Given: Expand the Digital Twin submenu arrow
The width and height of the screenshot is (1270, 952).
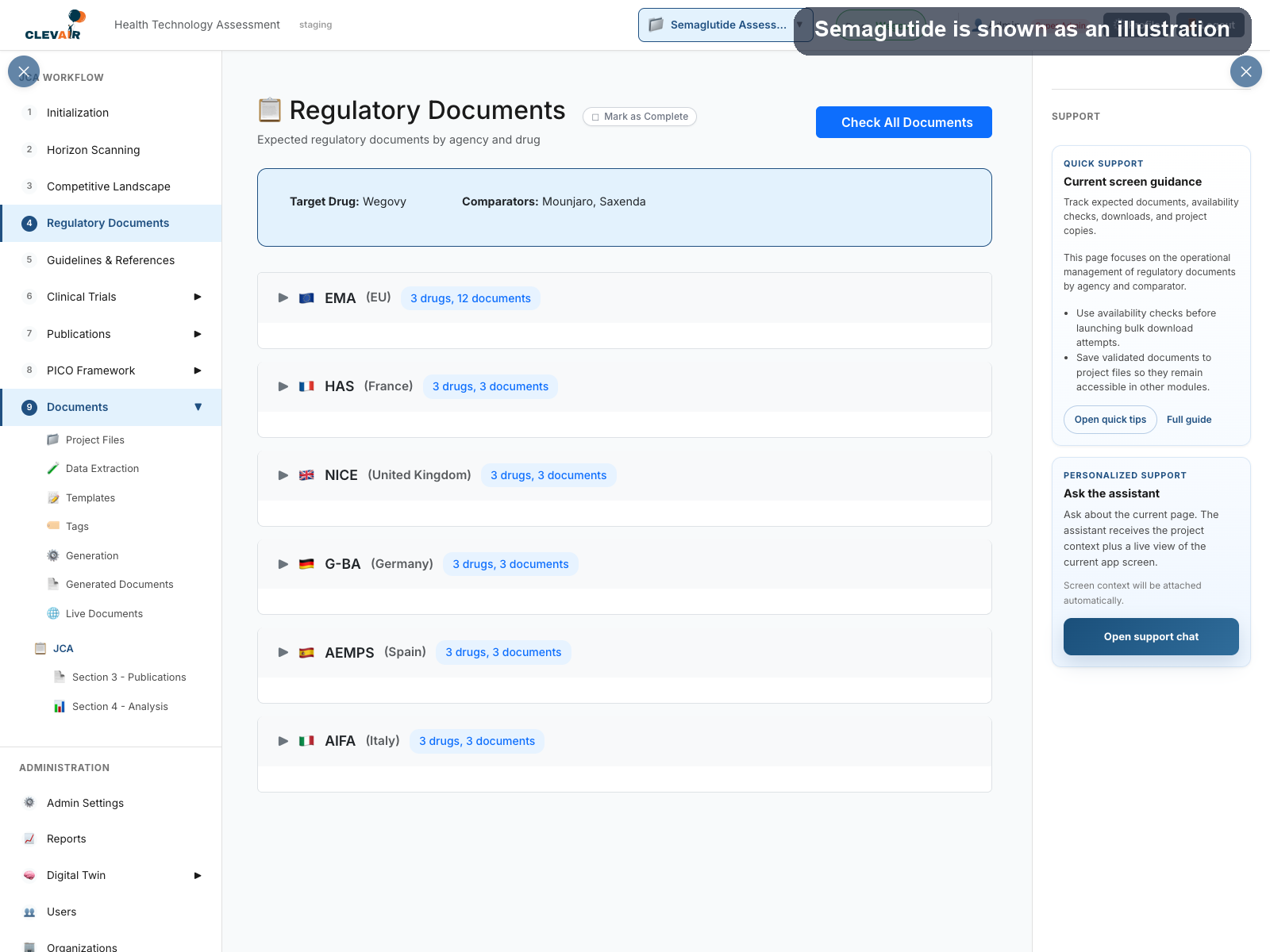Looking at the screenshot, I should [x=198, y=875].
